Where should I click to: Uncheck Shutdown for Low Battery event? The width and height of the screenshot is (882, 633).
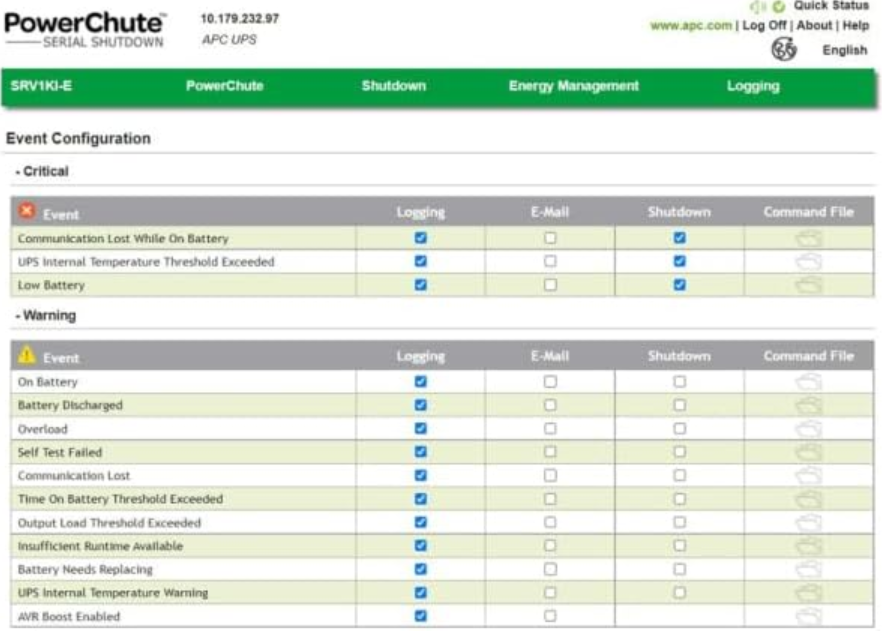click(680, 285)
